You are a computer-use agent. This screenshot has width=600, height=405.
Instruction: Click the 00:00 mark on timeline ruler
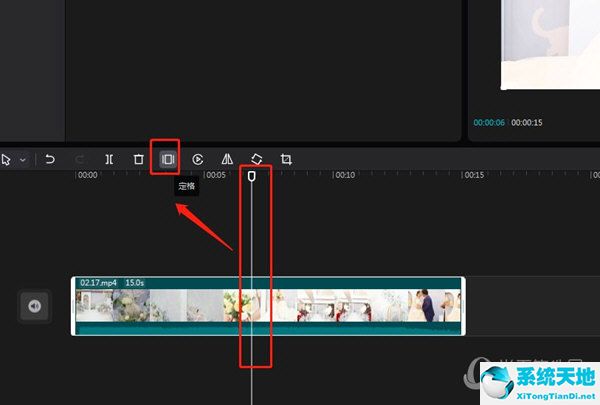click(88, 175)
